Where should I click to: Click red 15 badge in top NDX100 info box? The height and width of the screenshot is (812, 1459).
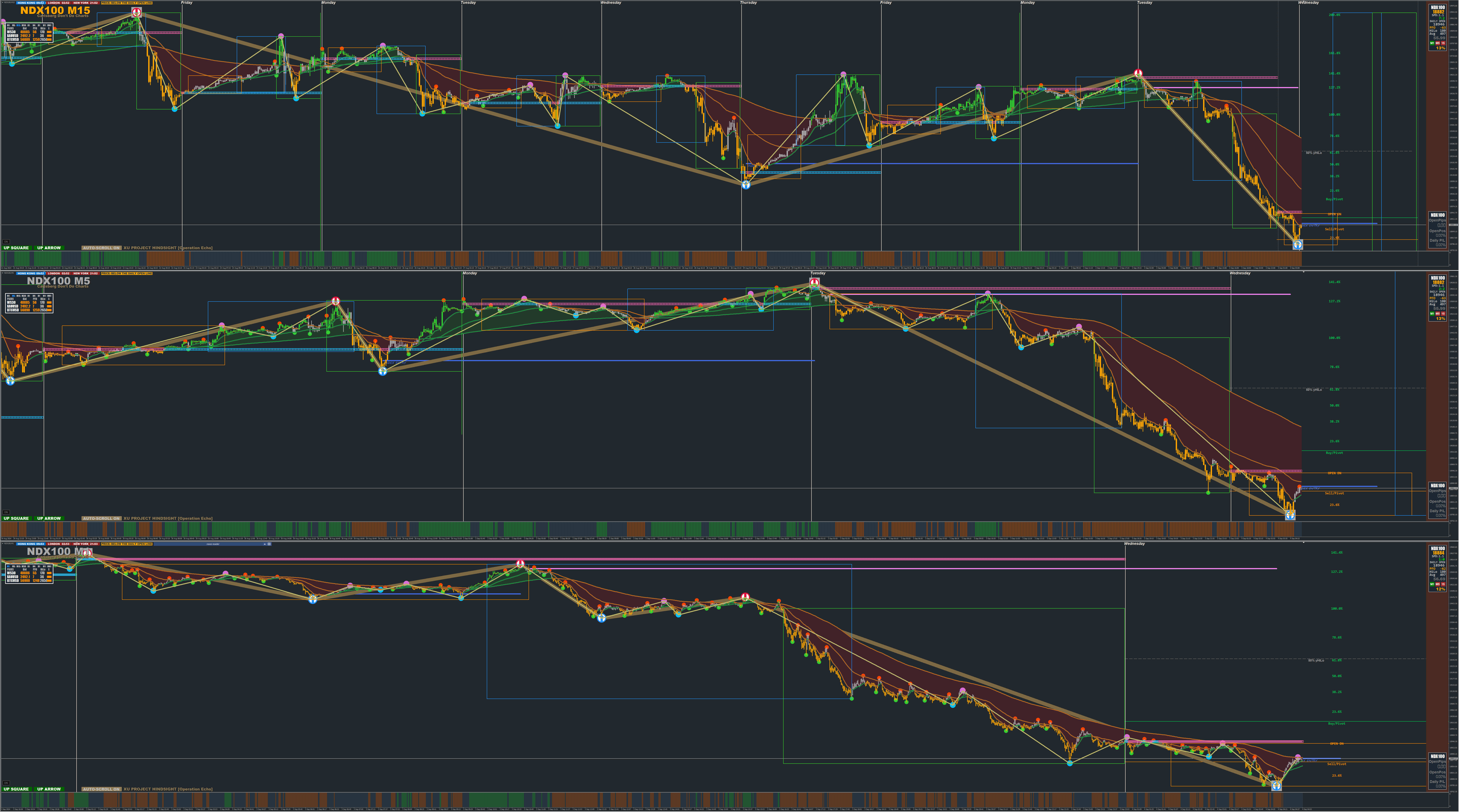pos(1443,43)
